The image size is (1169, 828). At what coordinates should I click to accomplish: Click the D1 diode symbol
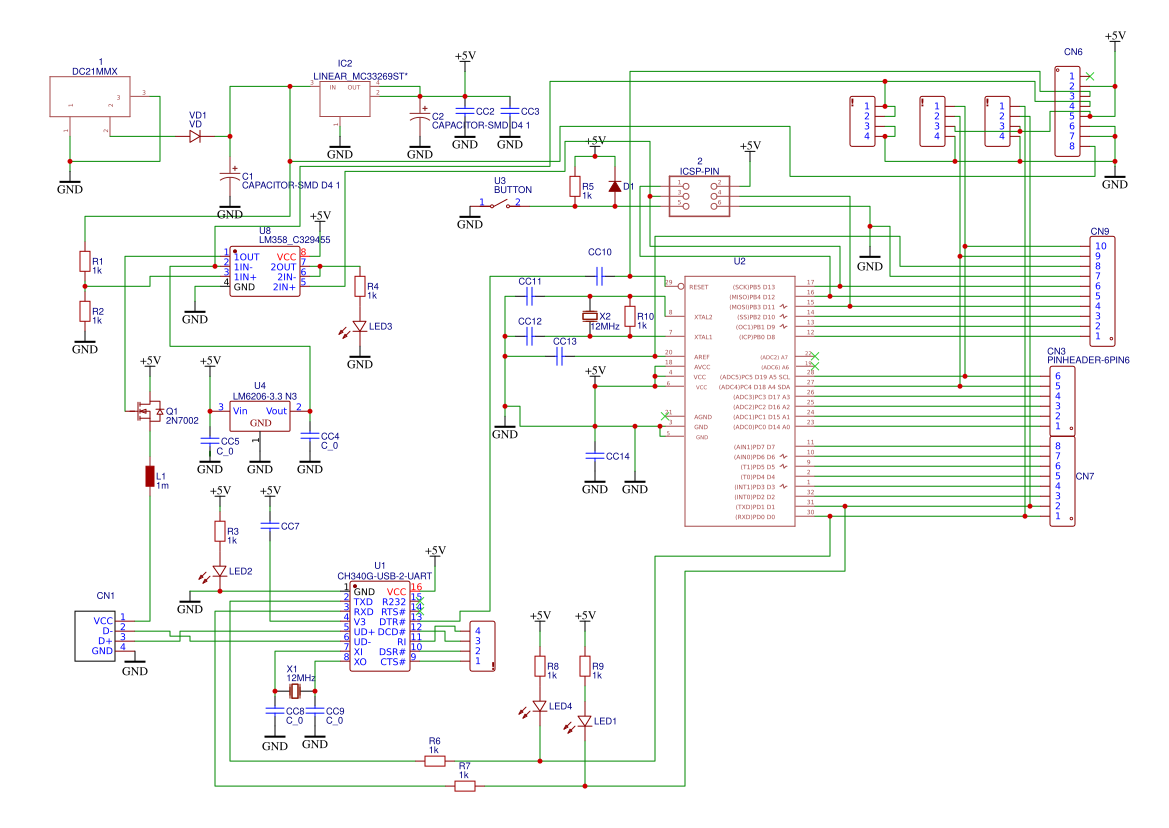pyautogui.click(x=614, y=186)
